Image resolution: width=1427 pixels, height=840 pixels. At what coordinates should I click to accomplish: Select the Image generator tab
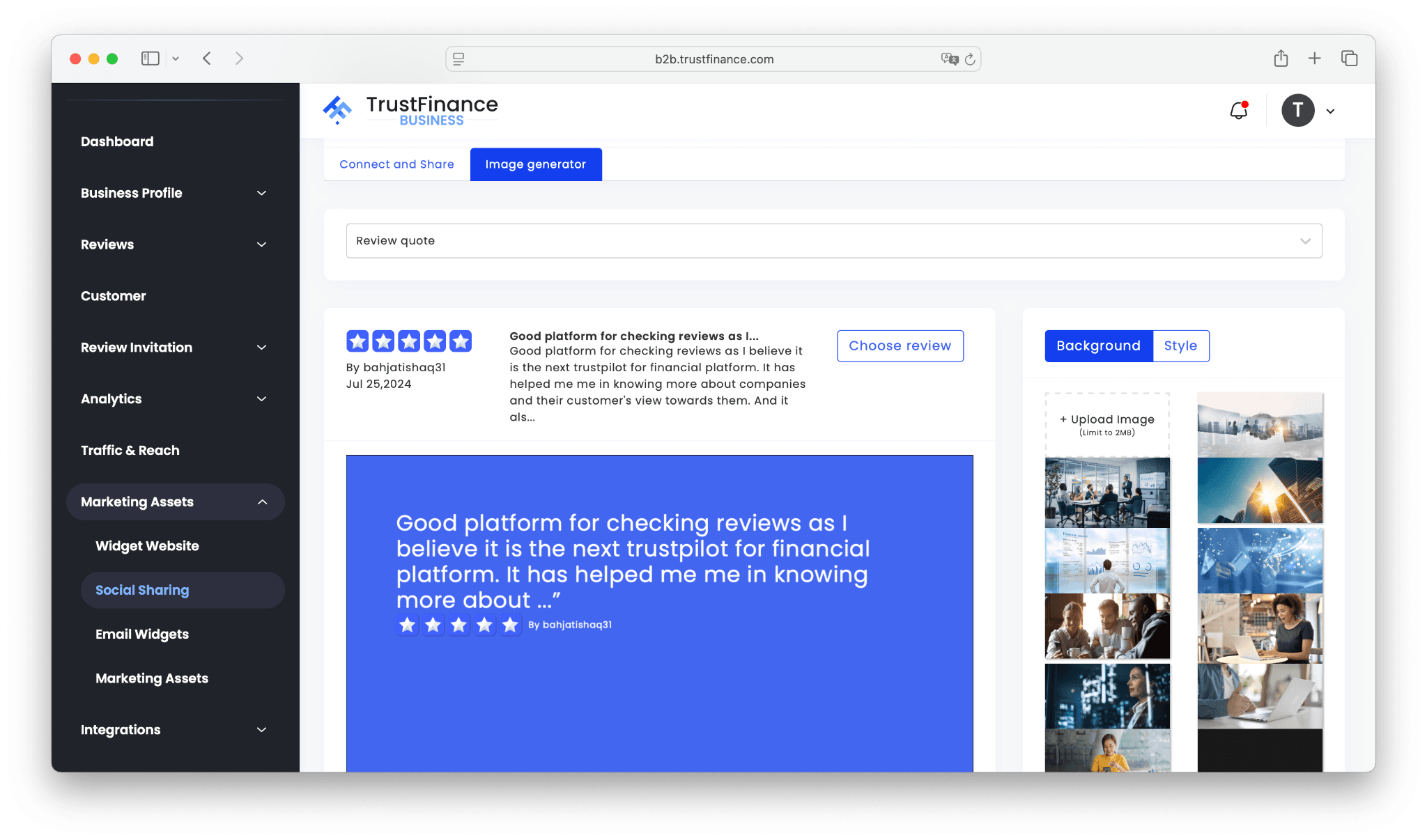(x=535, y=164)
